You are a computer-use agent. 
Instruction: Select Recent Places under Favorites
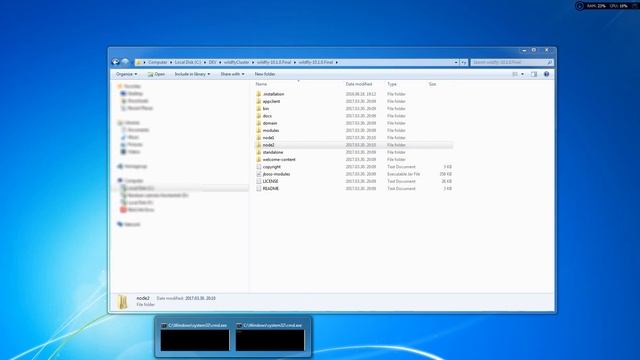coord(140,108)
